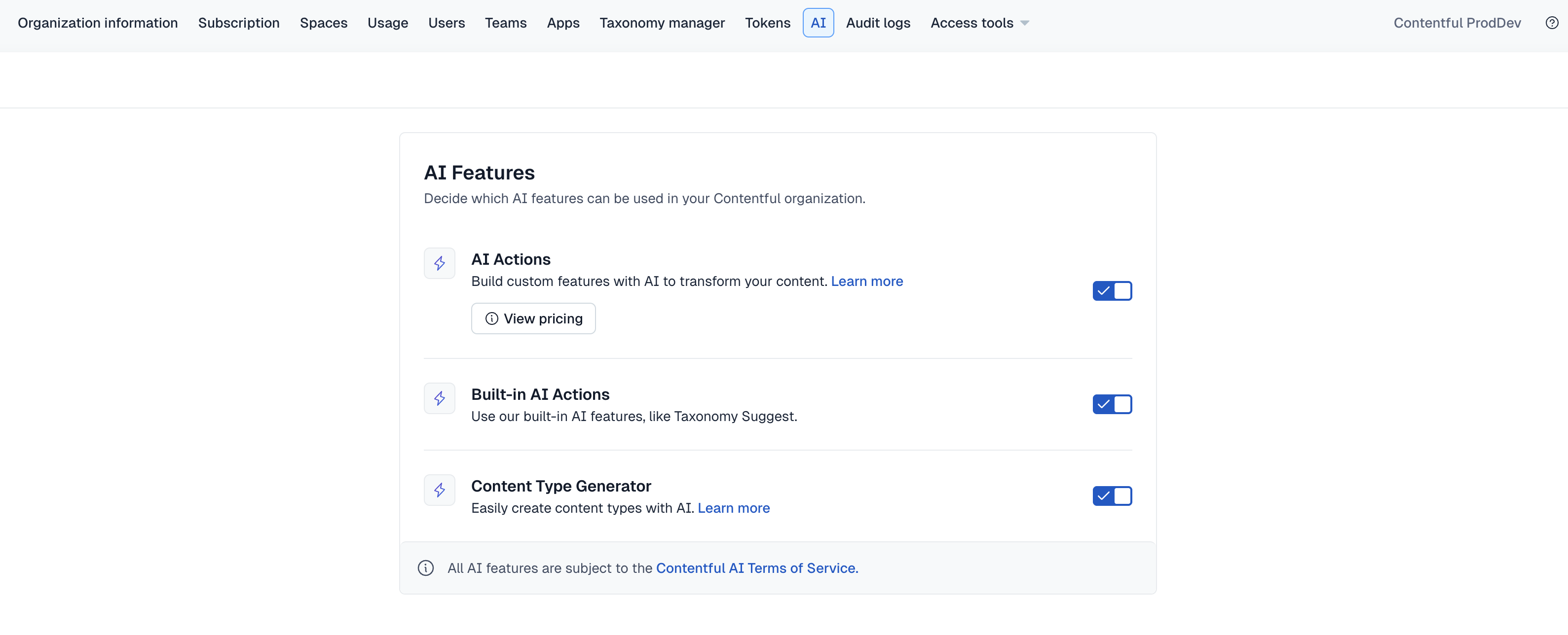Toggle the AI Actions switch off
The image size is (1568, 635).
[x=1112, y=291]
